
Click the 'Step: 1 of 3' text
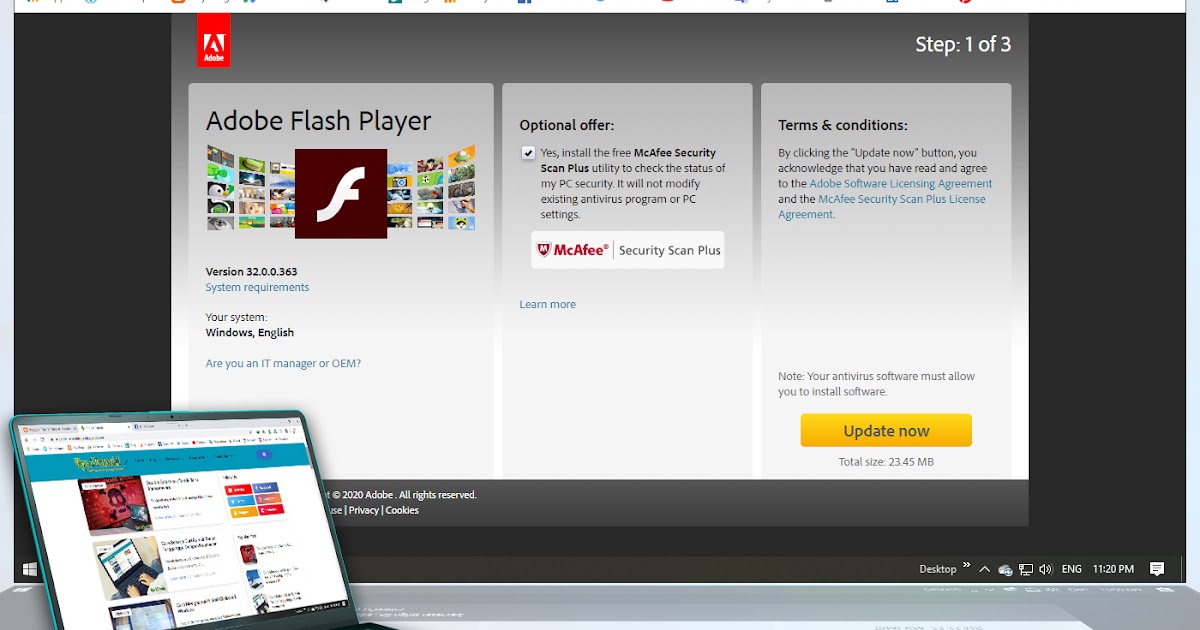click(x=963, y=44)
